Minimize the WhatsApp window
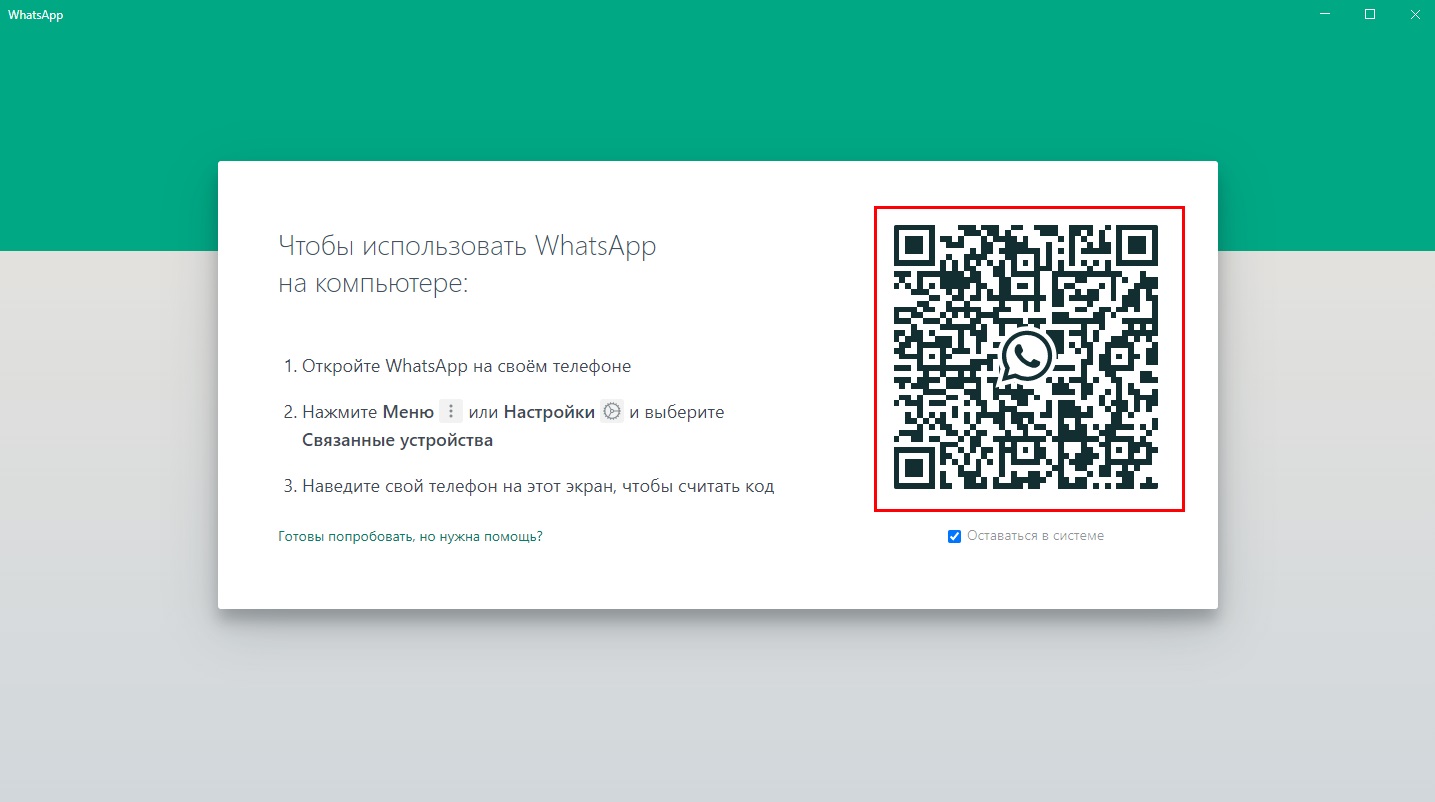Screen dimensions: 1435x802 point(1325,15)
